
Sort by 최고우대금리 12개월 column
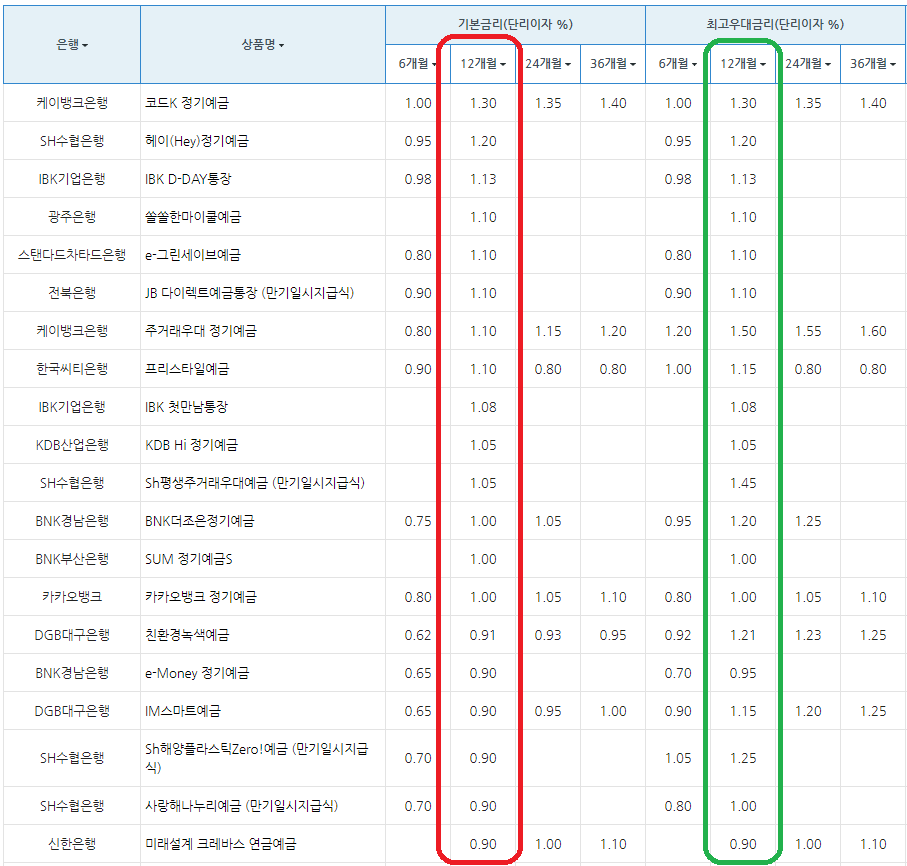[743, 64]
